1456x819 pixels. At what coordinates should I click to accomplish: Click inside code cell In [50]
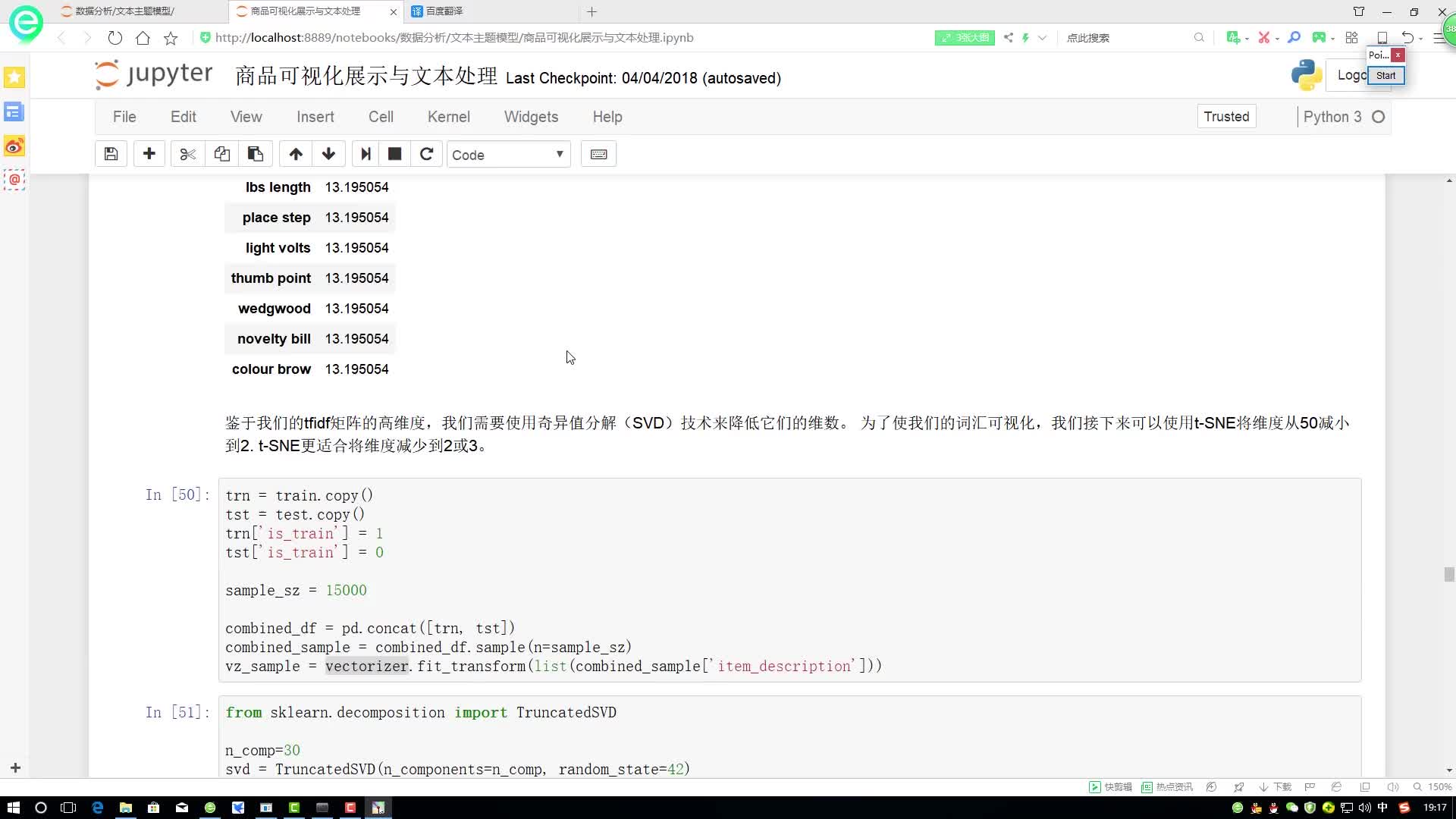click(x=789, y=580)
